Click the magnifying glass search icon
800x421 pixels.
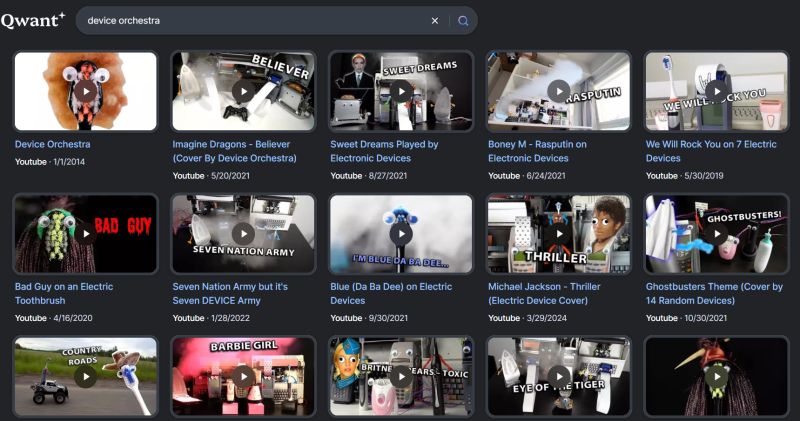coord(463,21)
